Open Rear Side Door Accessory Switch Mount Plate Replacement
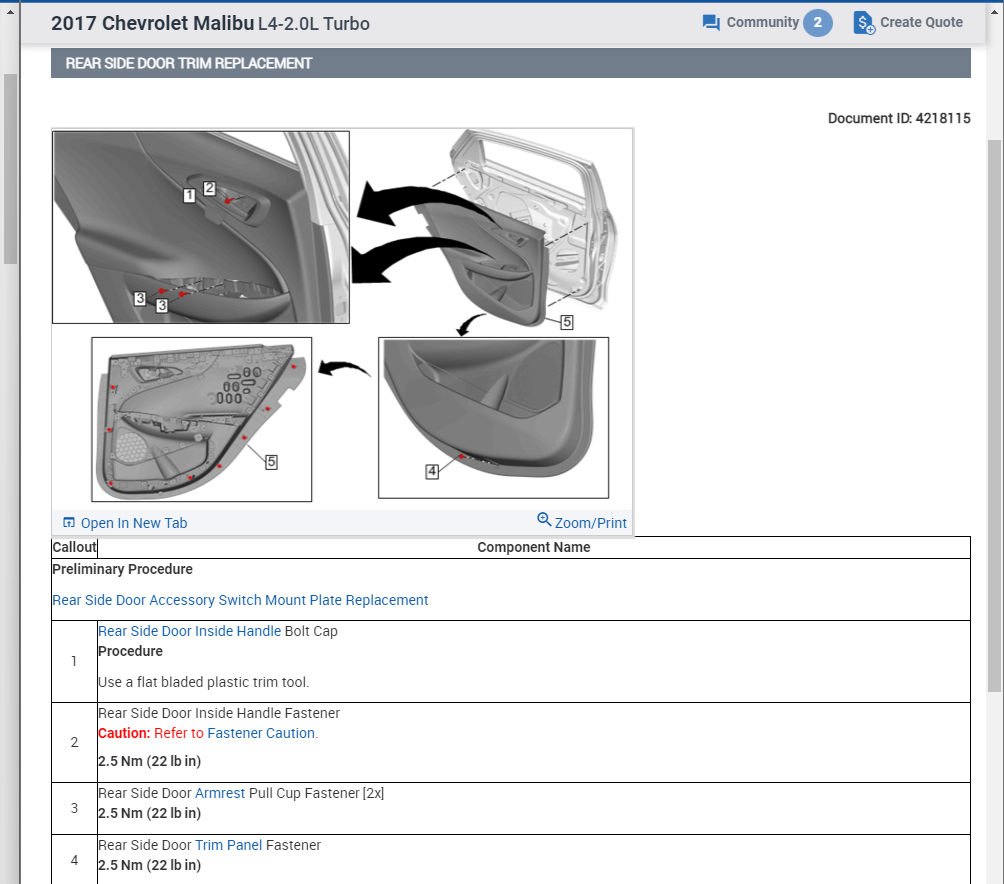This screenshot has height=884, width=1004. point(240,600)
